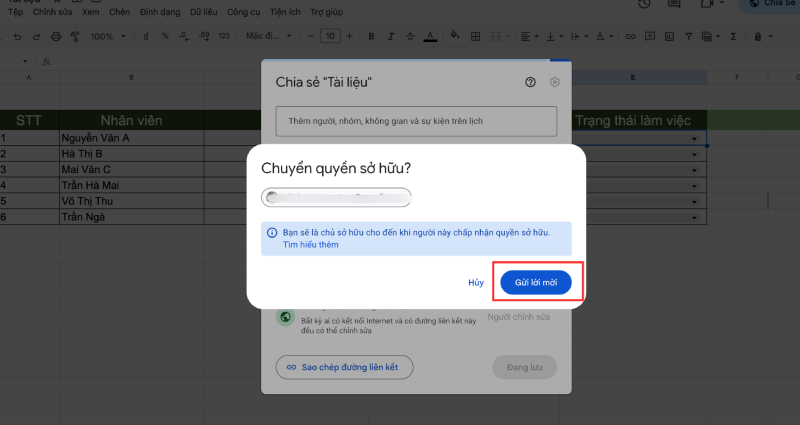Select cell containing Võ Thị Thu

pyautogui.click(x=132, y=201)
